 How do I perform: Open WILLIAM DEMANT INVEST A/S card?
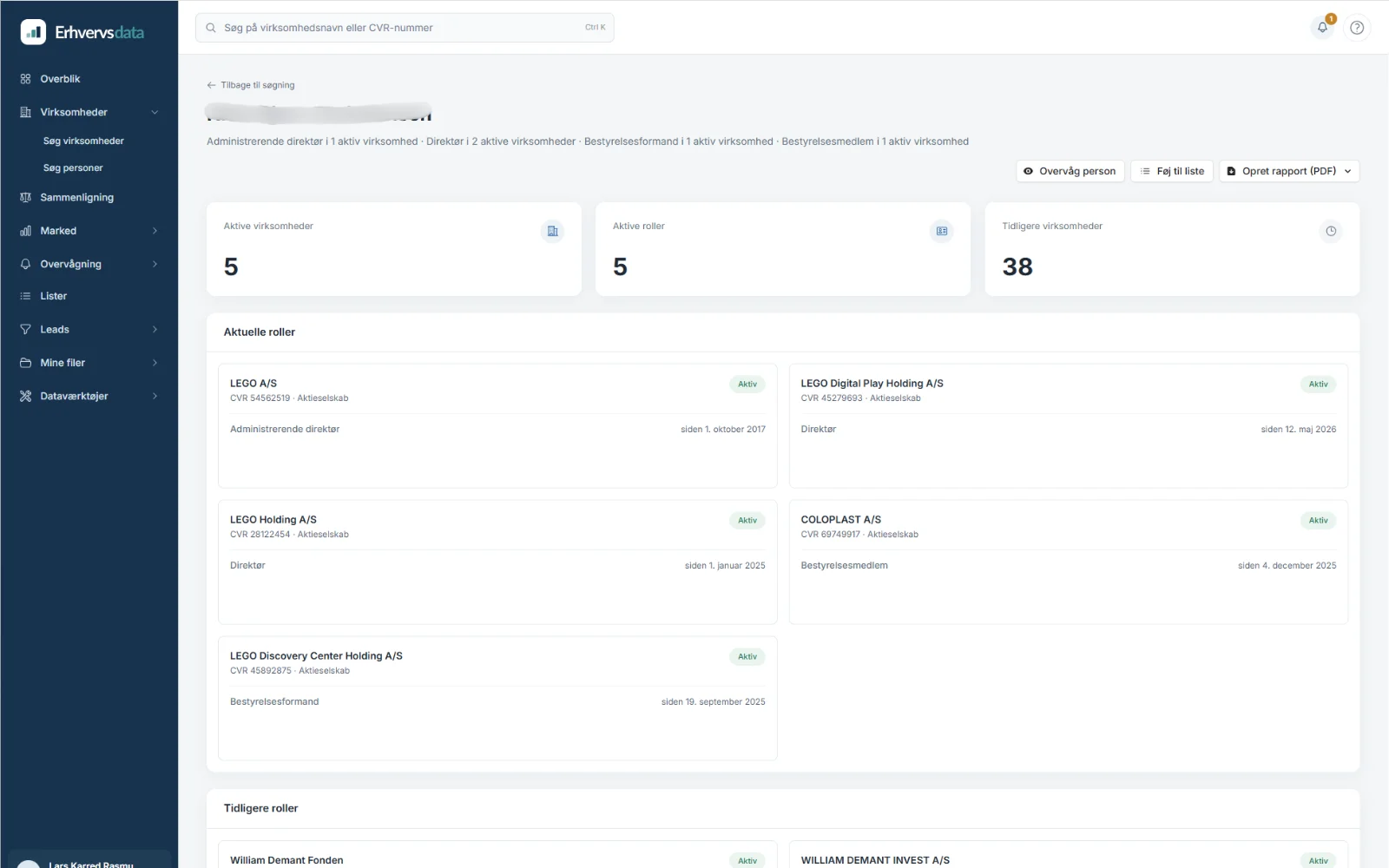coord(1068,855)
